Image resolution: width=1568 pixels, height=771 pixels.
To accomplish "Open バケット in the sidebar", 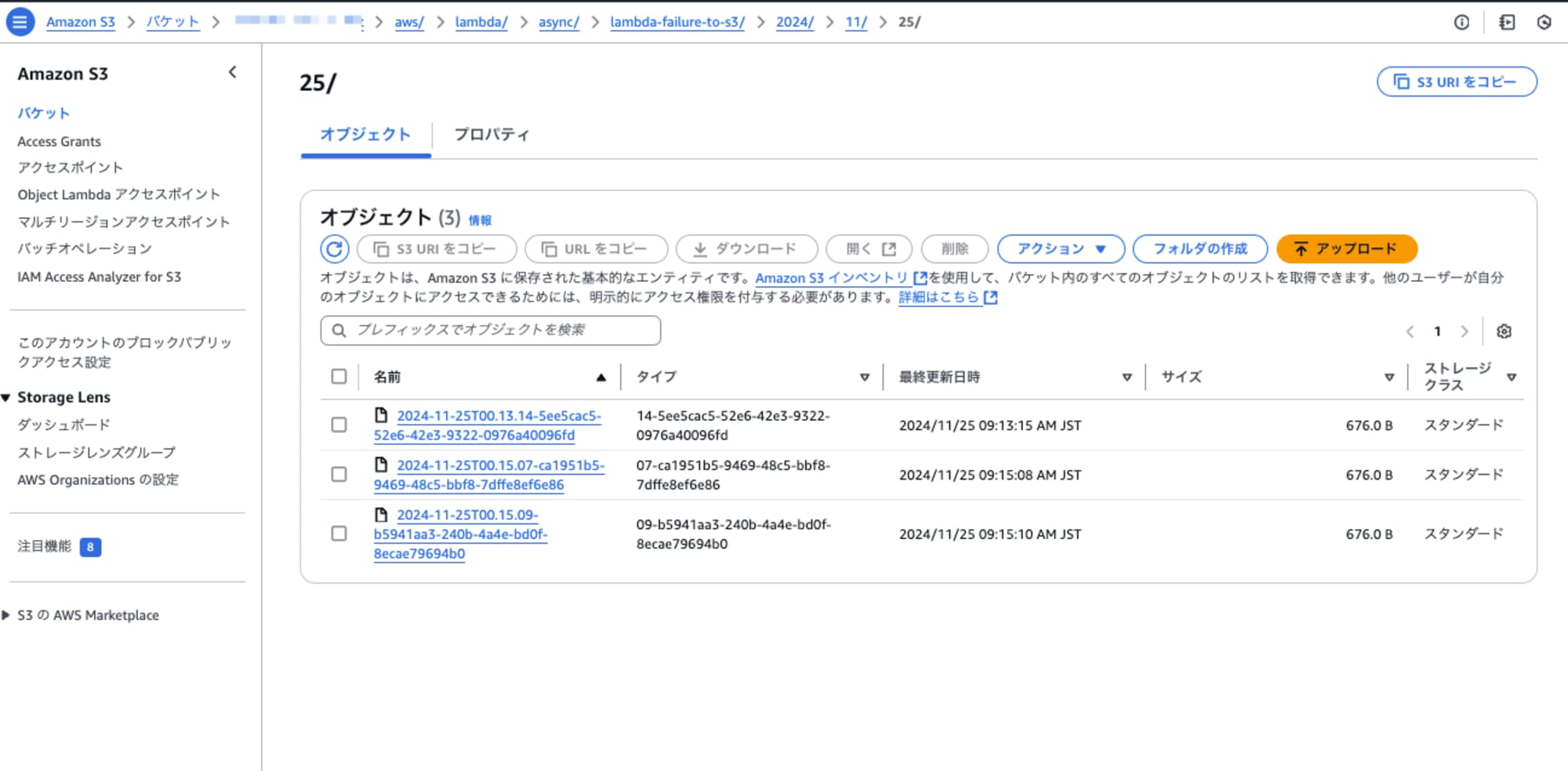I will click(44, 114).
